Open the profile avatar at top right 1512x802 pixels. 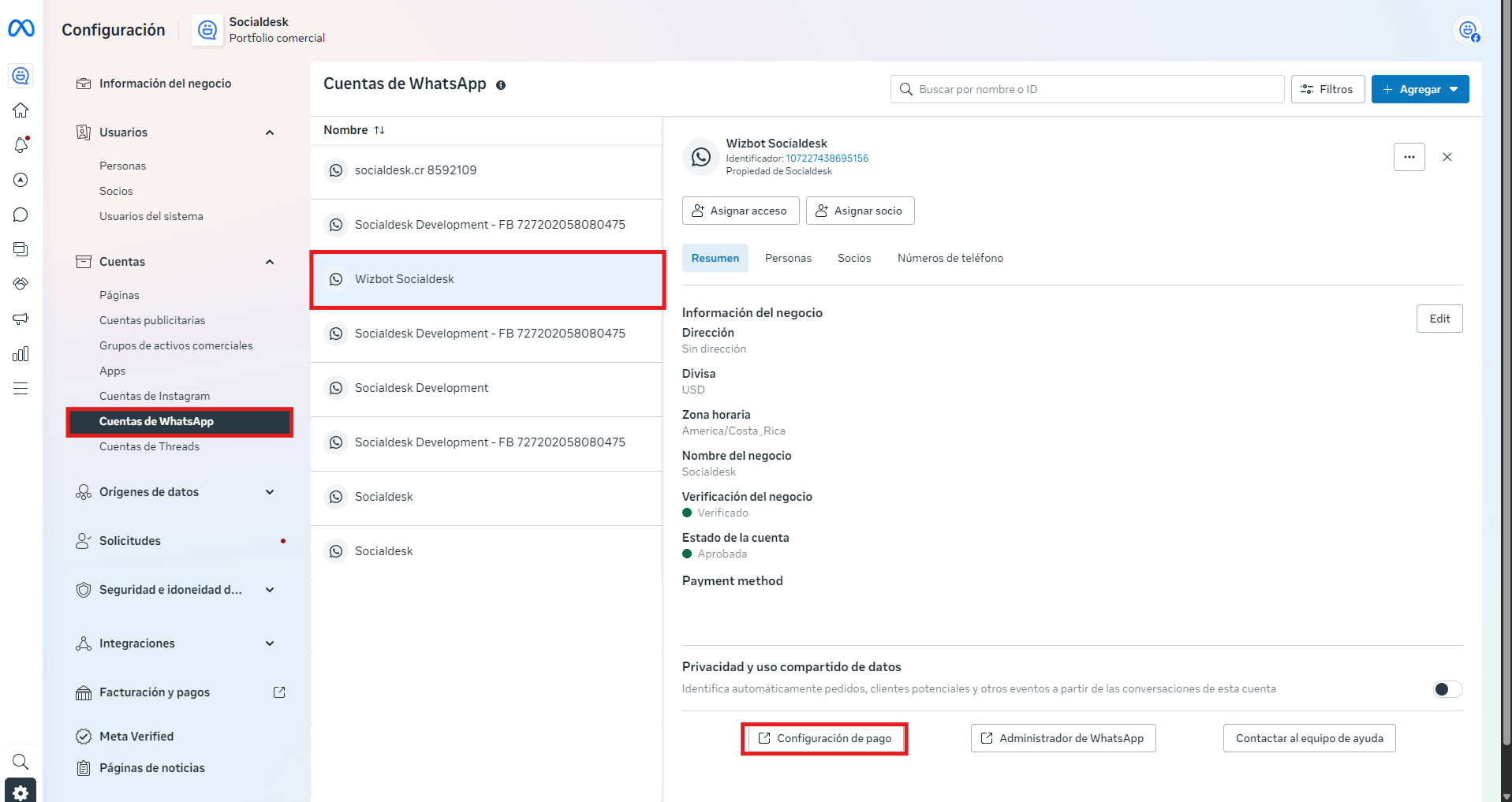tap(1468, 31)
